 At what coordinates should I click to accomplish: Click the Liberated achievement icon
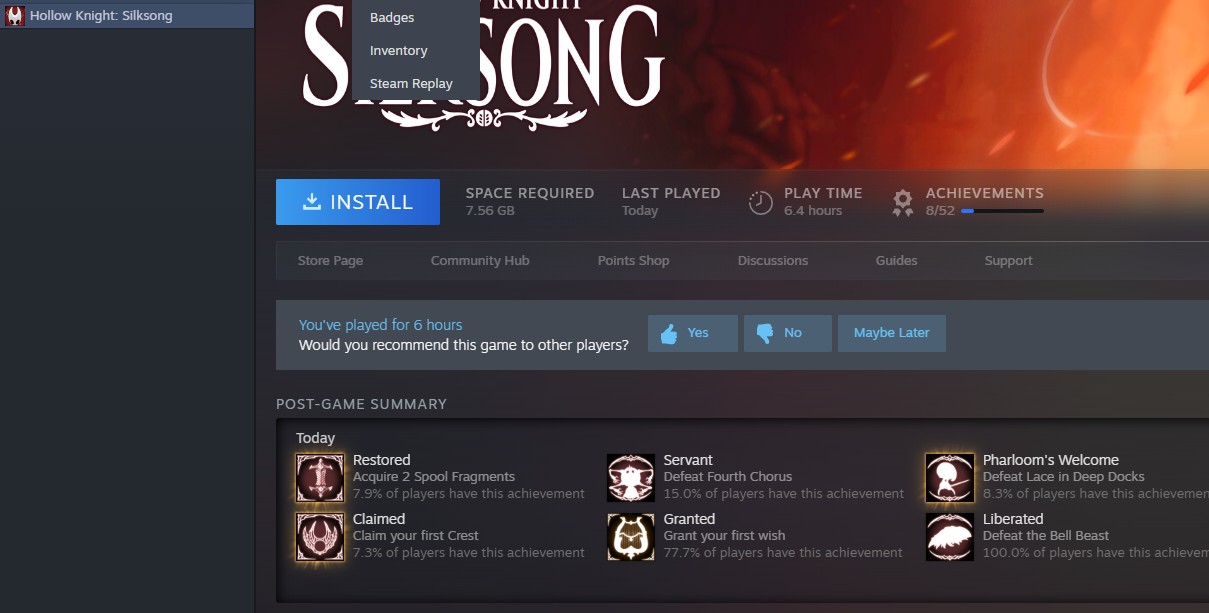(x=950, y=536)
